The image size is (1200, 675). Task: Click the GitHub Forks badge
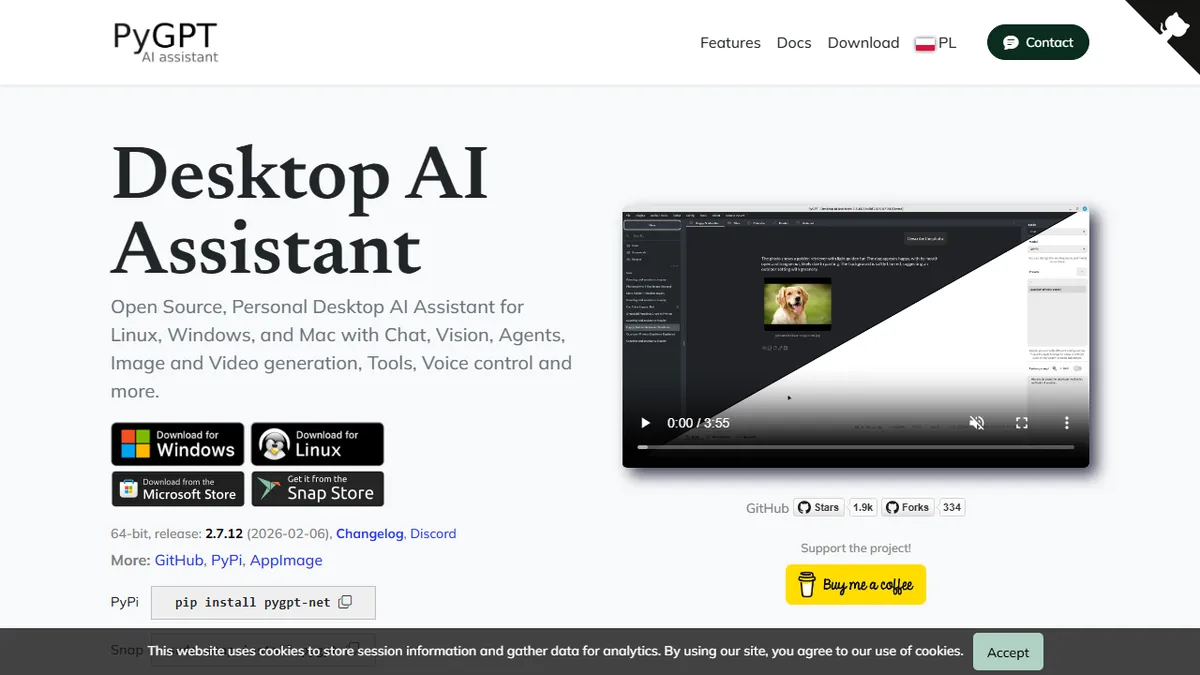tap(908, 507)
